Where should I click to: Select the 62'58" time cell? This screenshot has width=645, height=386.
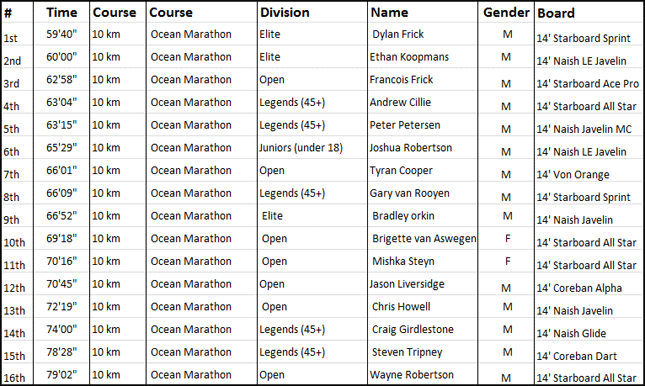coord(61,79)
